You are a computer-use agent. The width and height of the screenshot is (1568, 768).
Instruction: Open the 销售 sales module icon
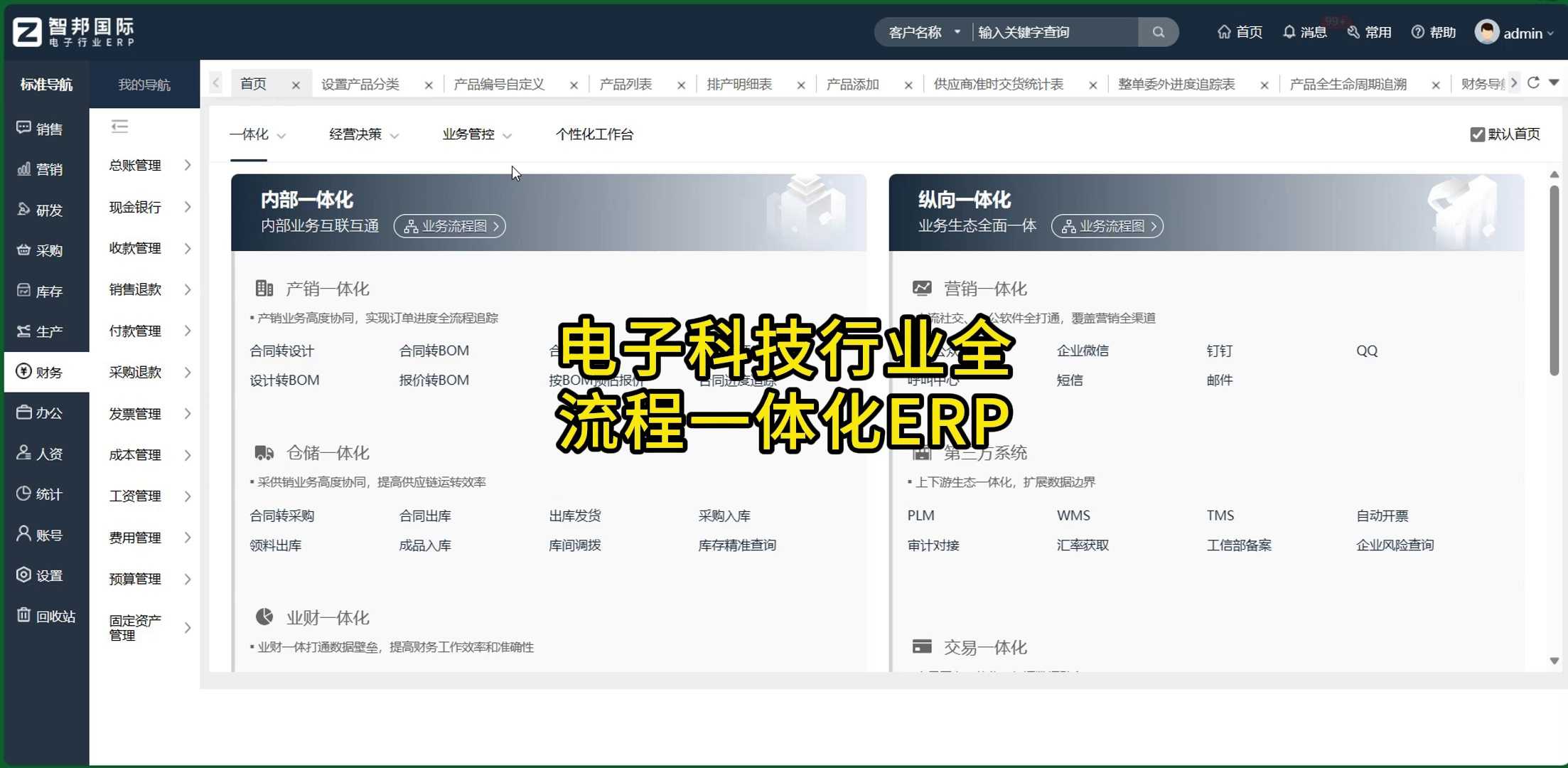click(x=23, y=128)
